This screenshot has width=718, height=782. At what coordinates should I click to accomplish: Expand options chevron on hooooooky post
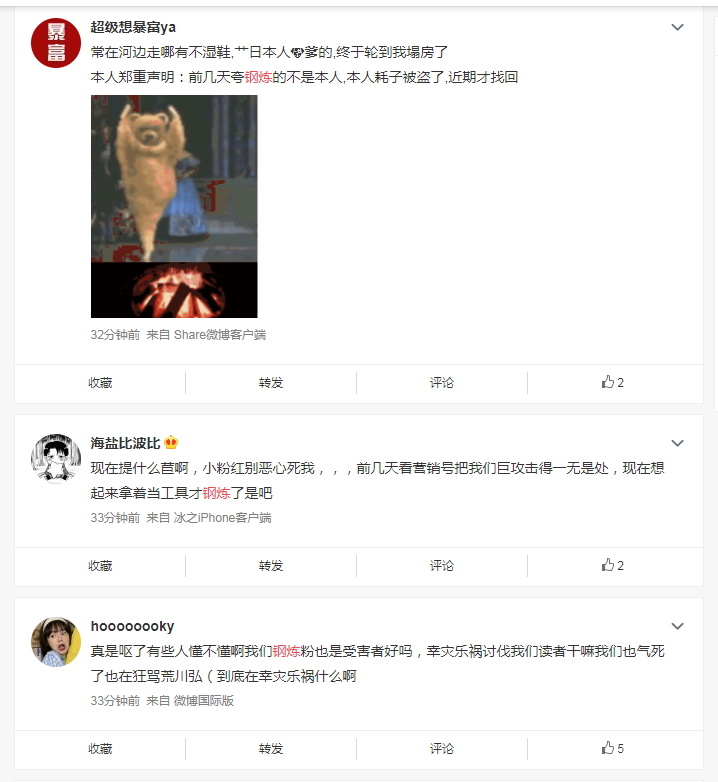tap(677, 626)
